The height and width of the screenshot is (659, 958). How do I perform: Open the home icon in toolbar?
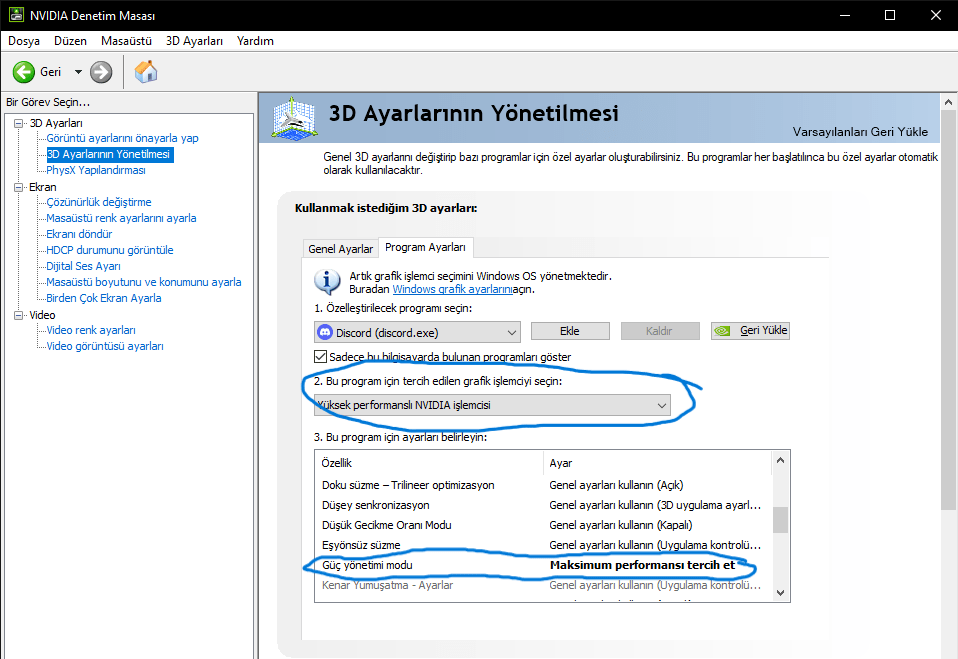tap(146, 71)
